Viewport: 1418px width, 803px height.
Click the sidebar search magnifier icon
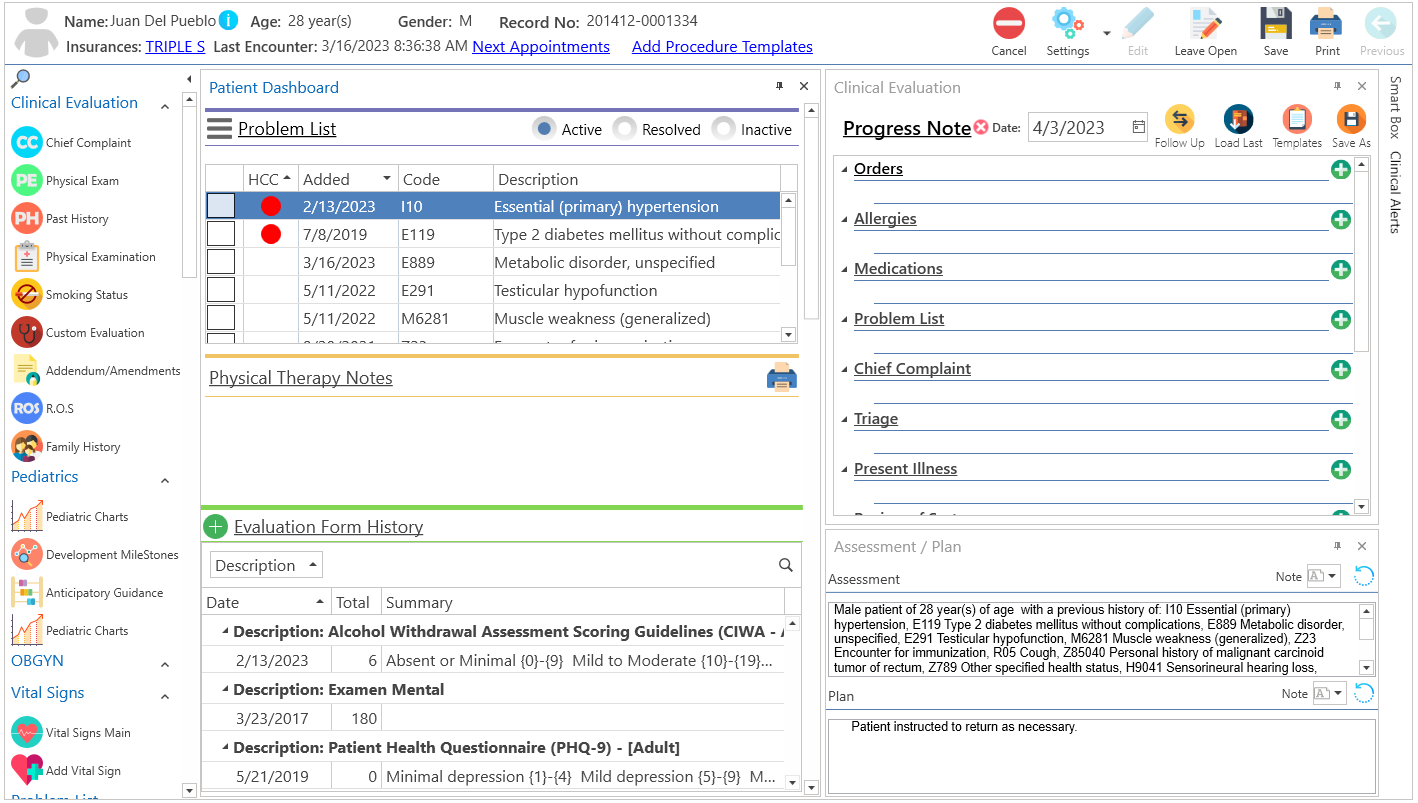(20, 78)
